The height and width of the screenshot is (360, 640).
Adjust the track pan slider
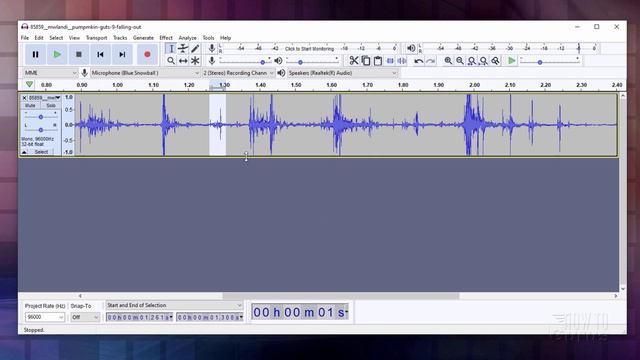pyautogui.click(x=41, y=130)
